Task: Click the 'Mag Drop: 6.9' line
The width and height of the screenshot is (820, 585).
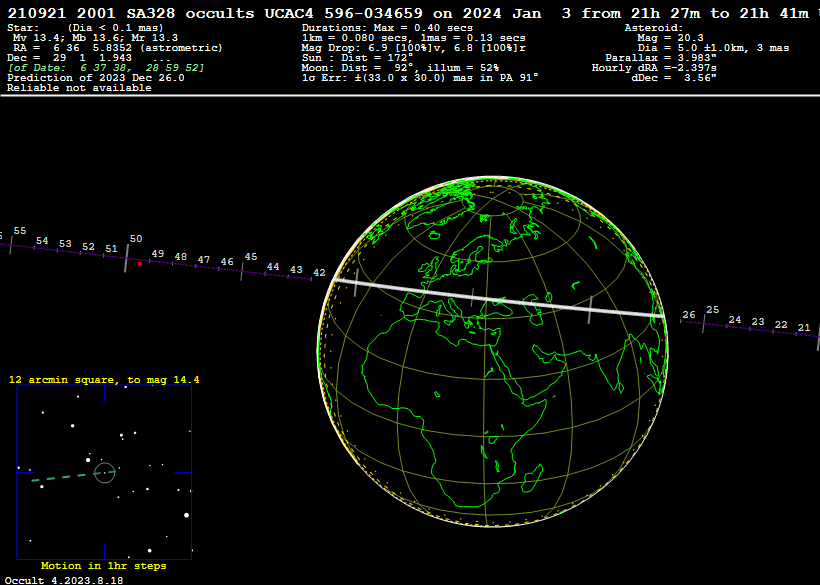Action: click(x=414, y=48)
